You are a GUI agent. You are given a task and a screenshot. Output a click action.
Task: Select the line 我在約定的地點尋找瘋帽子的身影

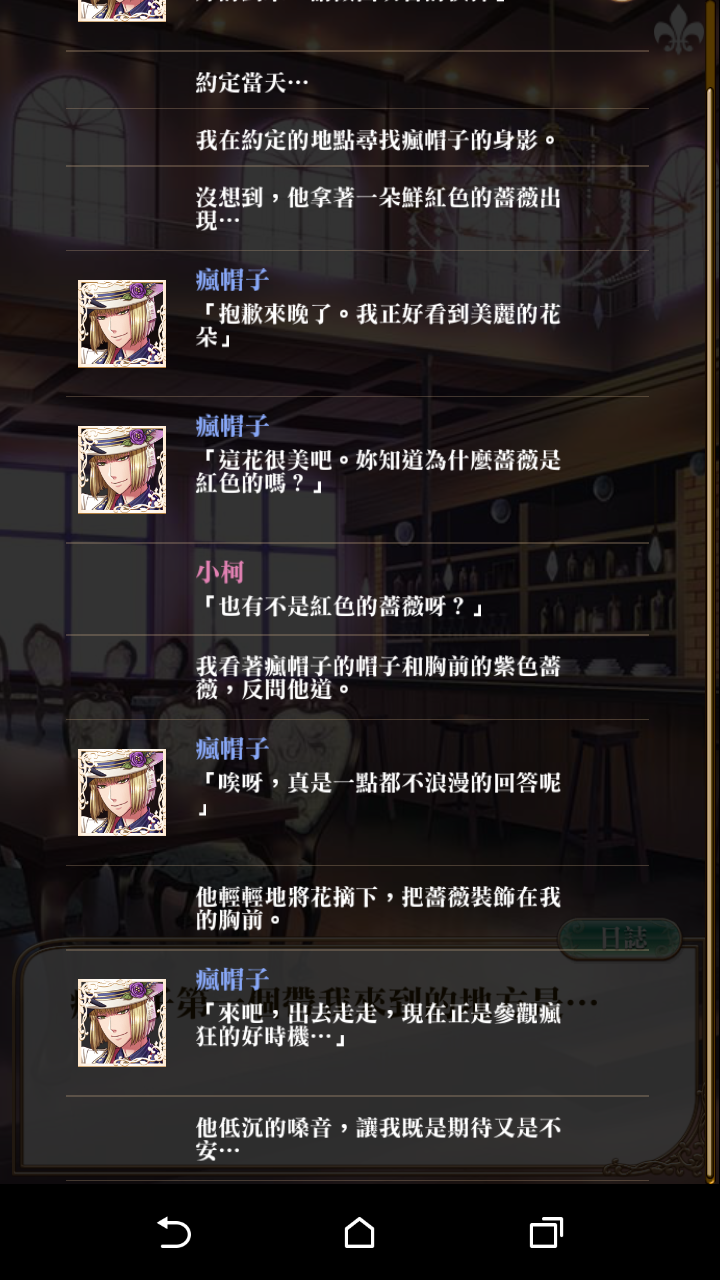pos(357,138)
